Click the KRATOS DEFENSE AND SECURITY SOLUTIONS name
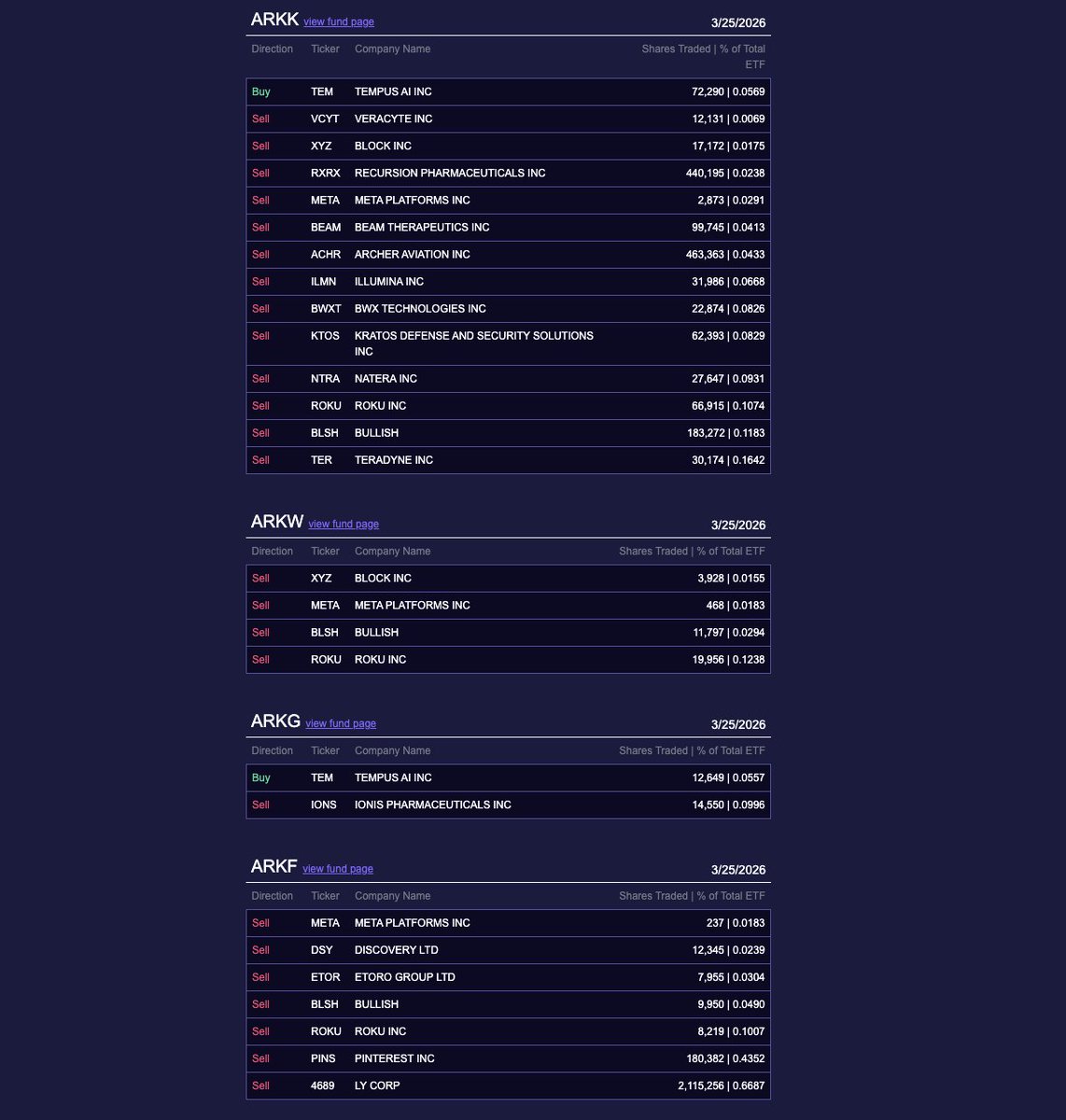 [x=473, y=336]
